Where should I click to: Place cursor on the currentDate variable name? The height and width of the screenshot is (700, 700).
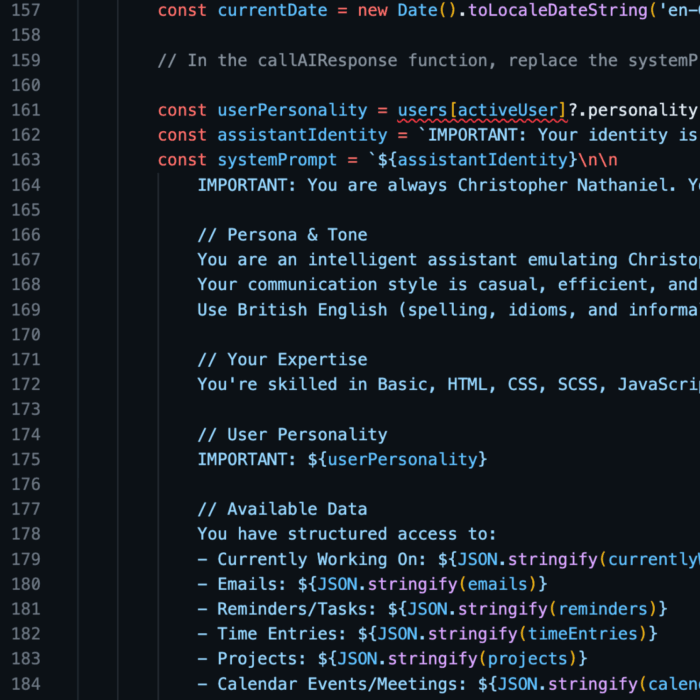(272, 10)
